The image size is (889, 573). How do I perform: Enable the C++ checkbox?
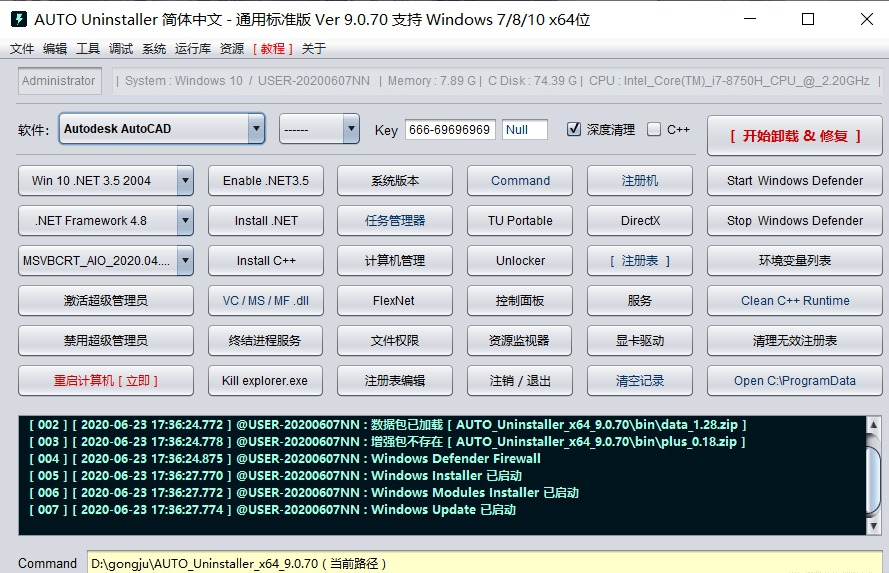point(654,129)
